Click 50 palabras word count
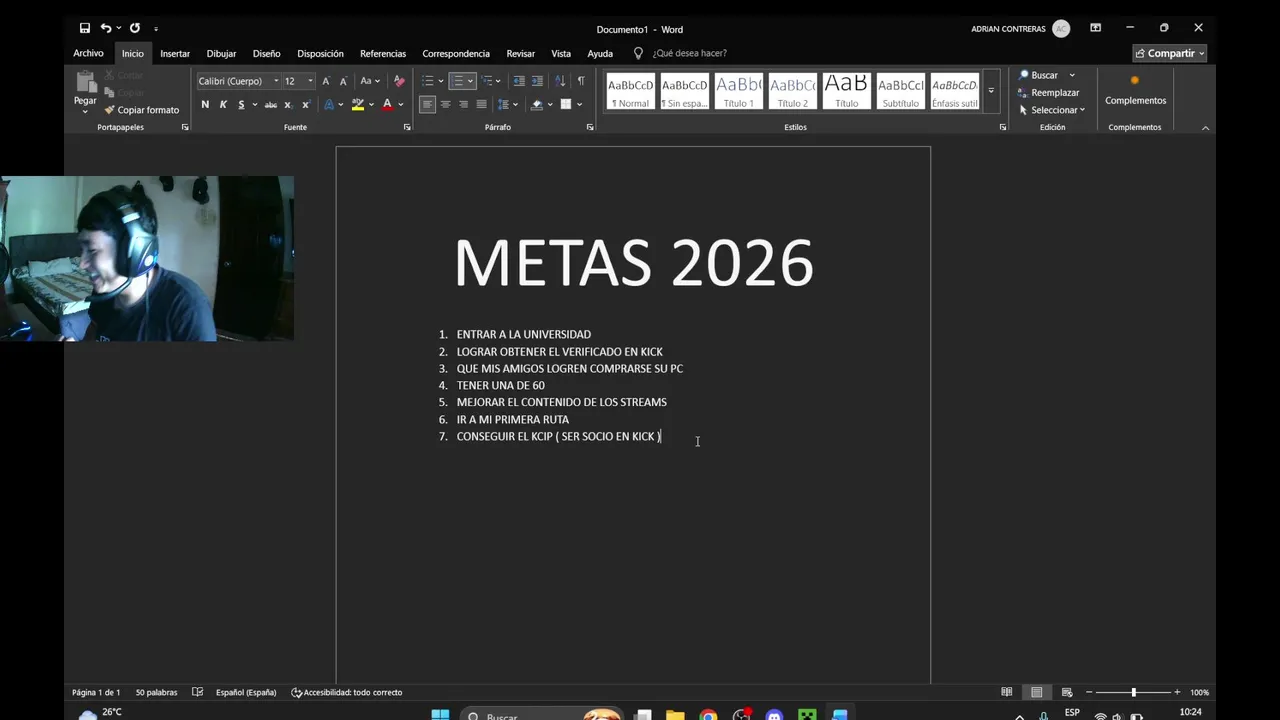The height and width of the screenshot is (720, 1280). (x=156, y=692)
